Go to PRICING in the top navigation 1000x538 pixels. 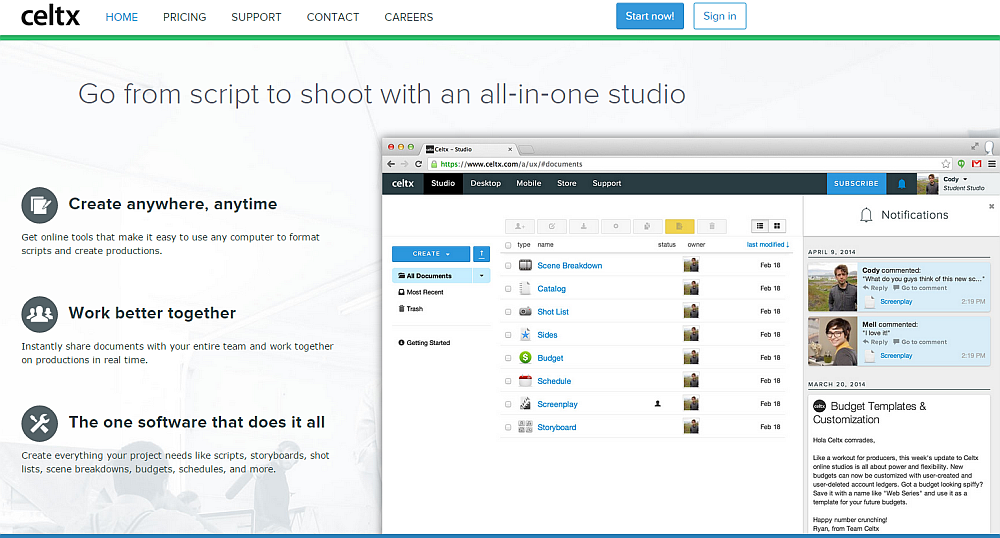[184, 17]
